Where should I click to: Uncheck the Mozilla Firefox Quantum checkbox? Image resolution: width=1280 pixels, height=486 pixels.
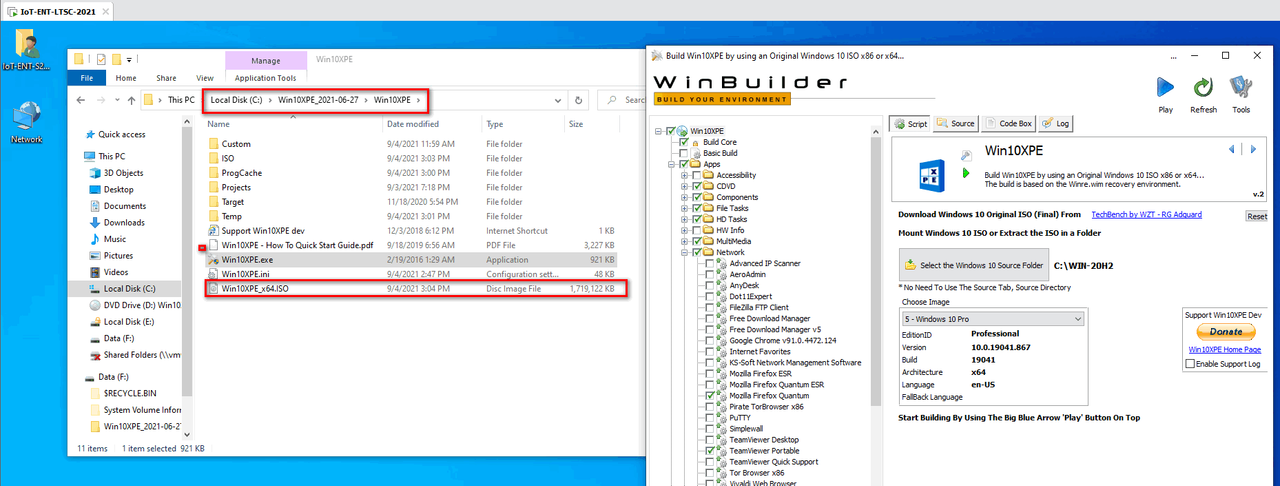pos(709,396)
